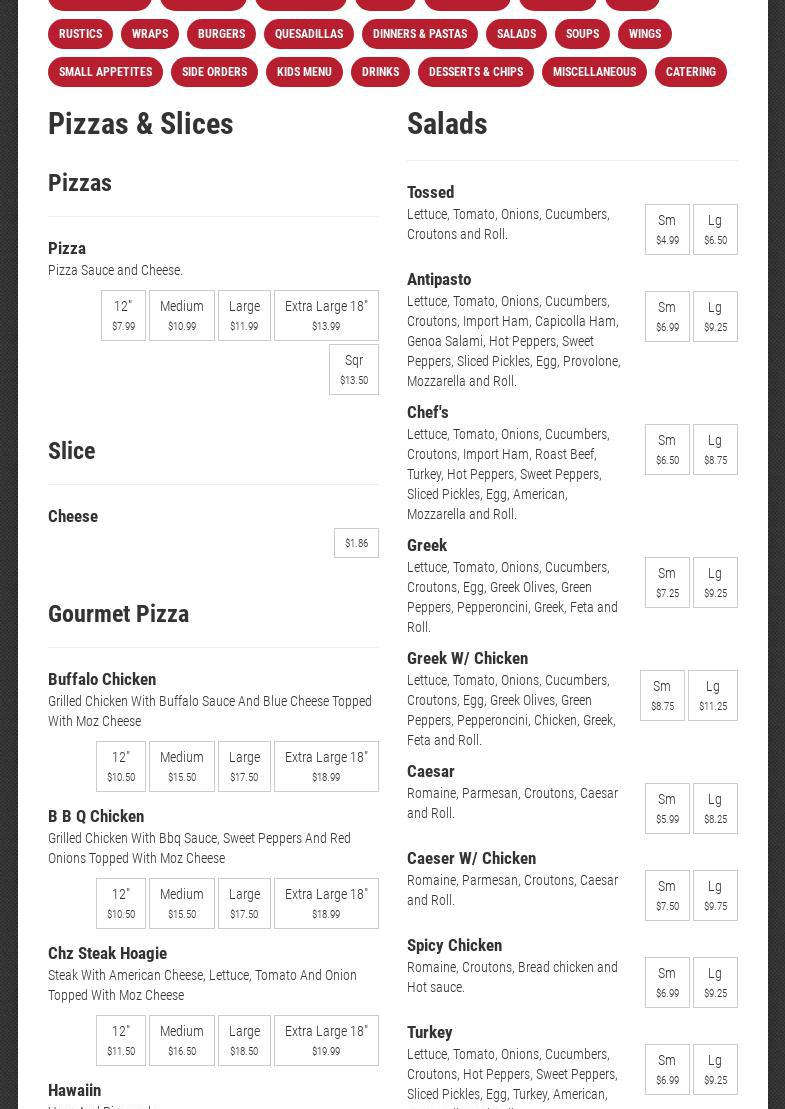The image size is (785, 1109).
Task: Switch to the Wings category
Action: click(645, 34)
